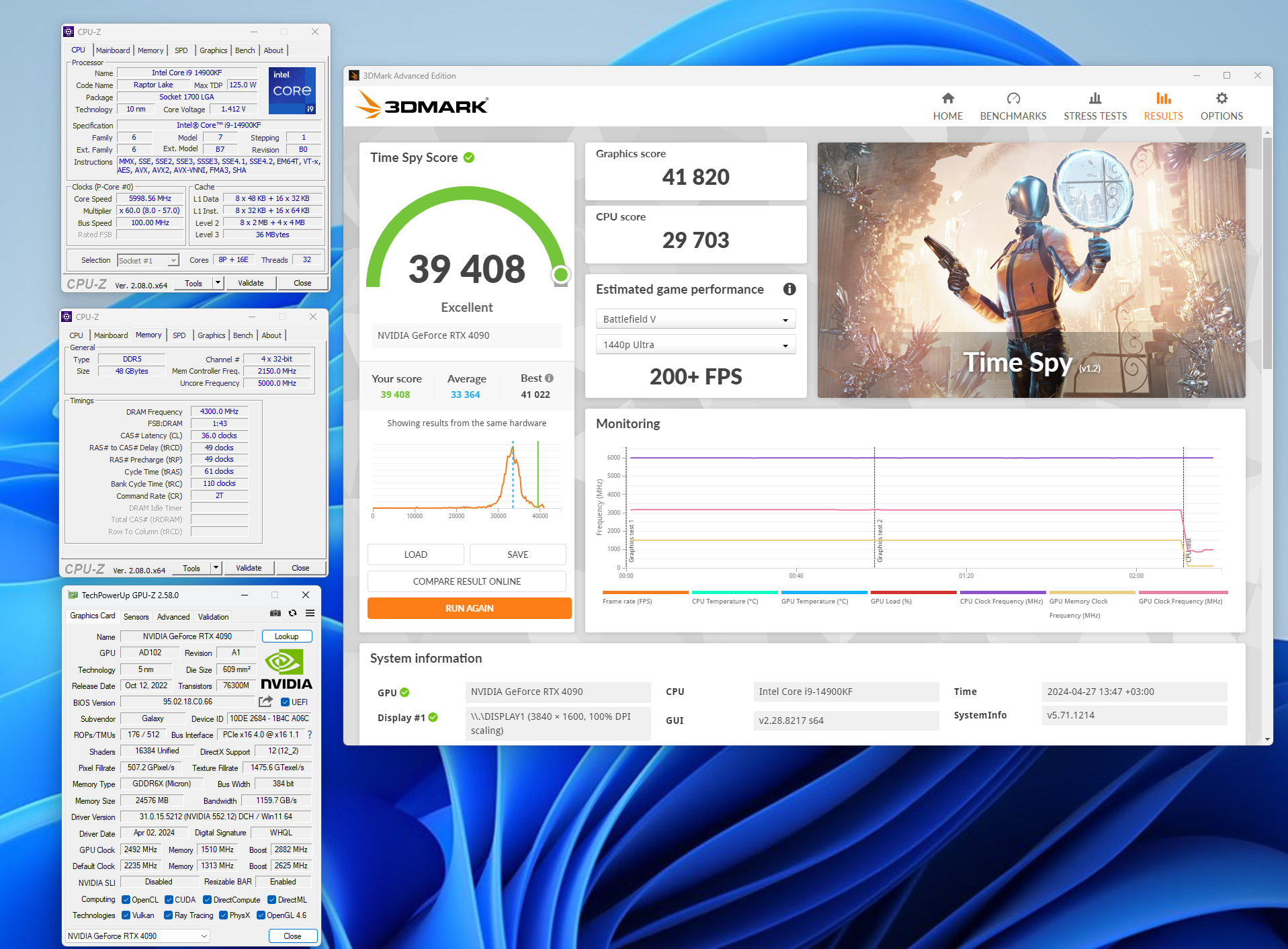Open the Graphics tab in the Memory CPU-Z window

pyautogui.click(x=211, y=335)
